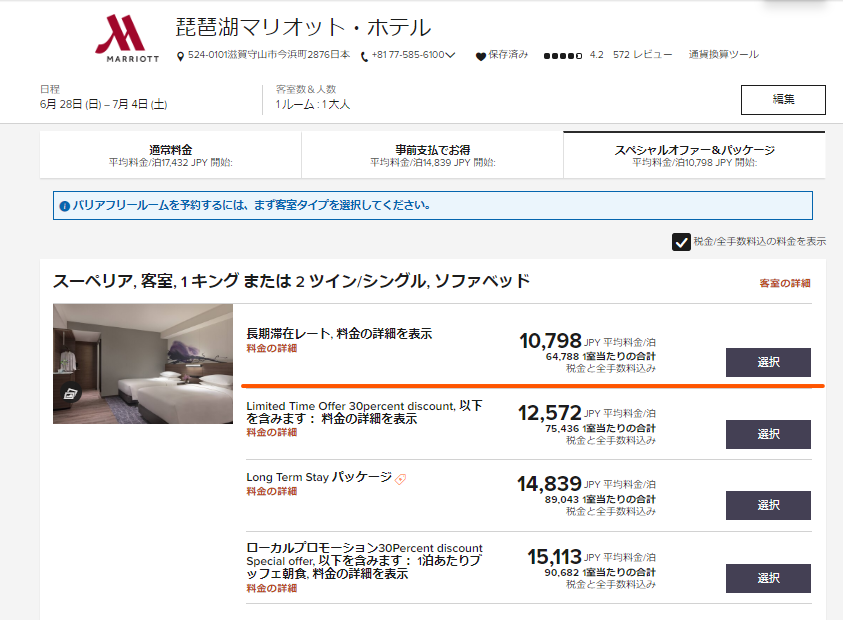Viewport: 843px width, 620px height.
Task: Open 料金の詳細 under 長期滞在レート
Action: pos(272,348)
